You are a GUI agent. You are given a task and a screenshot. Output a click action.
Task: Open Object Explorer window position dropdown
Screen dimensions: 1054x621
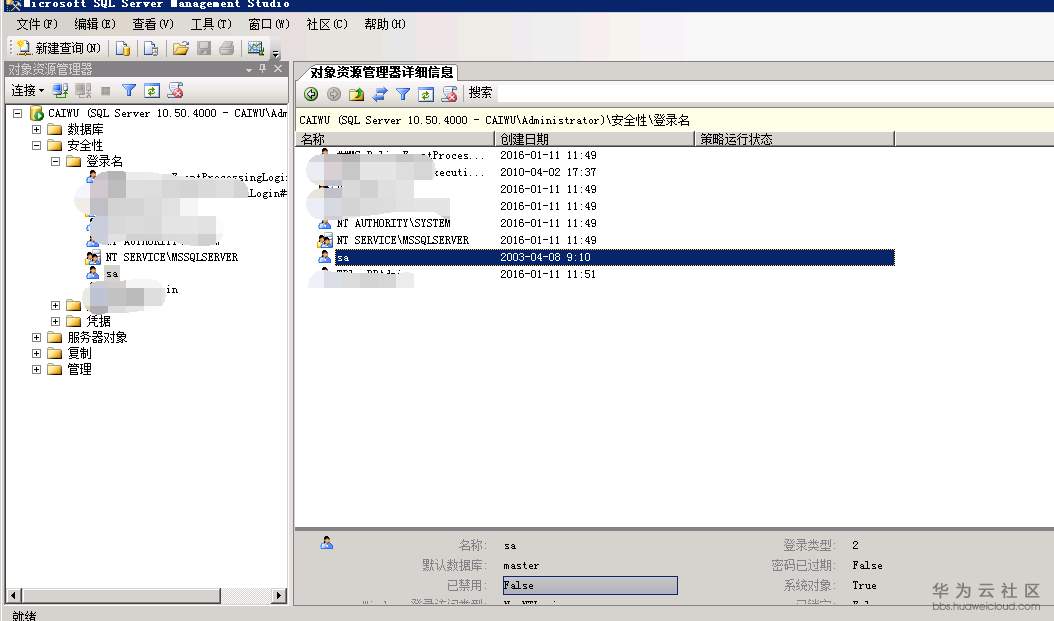click(249, 69)
